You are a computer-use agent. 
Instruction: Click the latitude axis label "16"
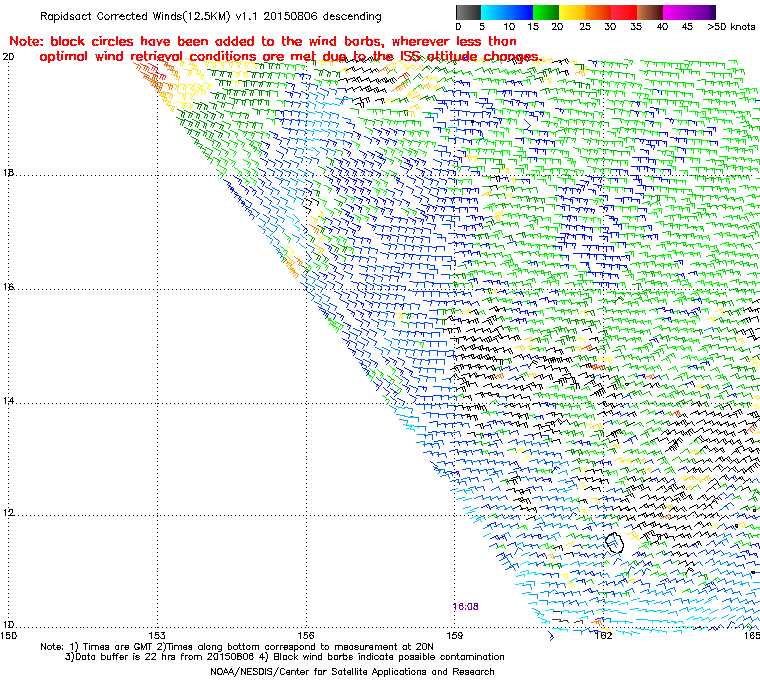pyautogui.click(x=8, y=287)
